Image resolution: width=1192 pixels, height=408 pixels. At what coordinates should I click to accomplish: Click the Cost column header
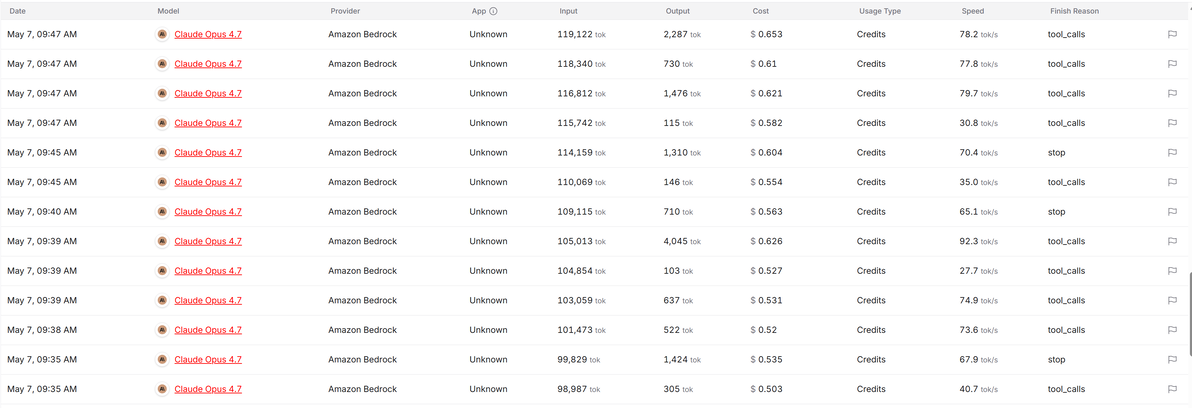point(761,11)
